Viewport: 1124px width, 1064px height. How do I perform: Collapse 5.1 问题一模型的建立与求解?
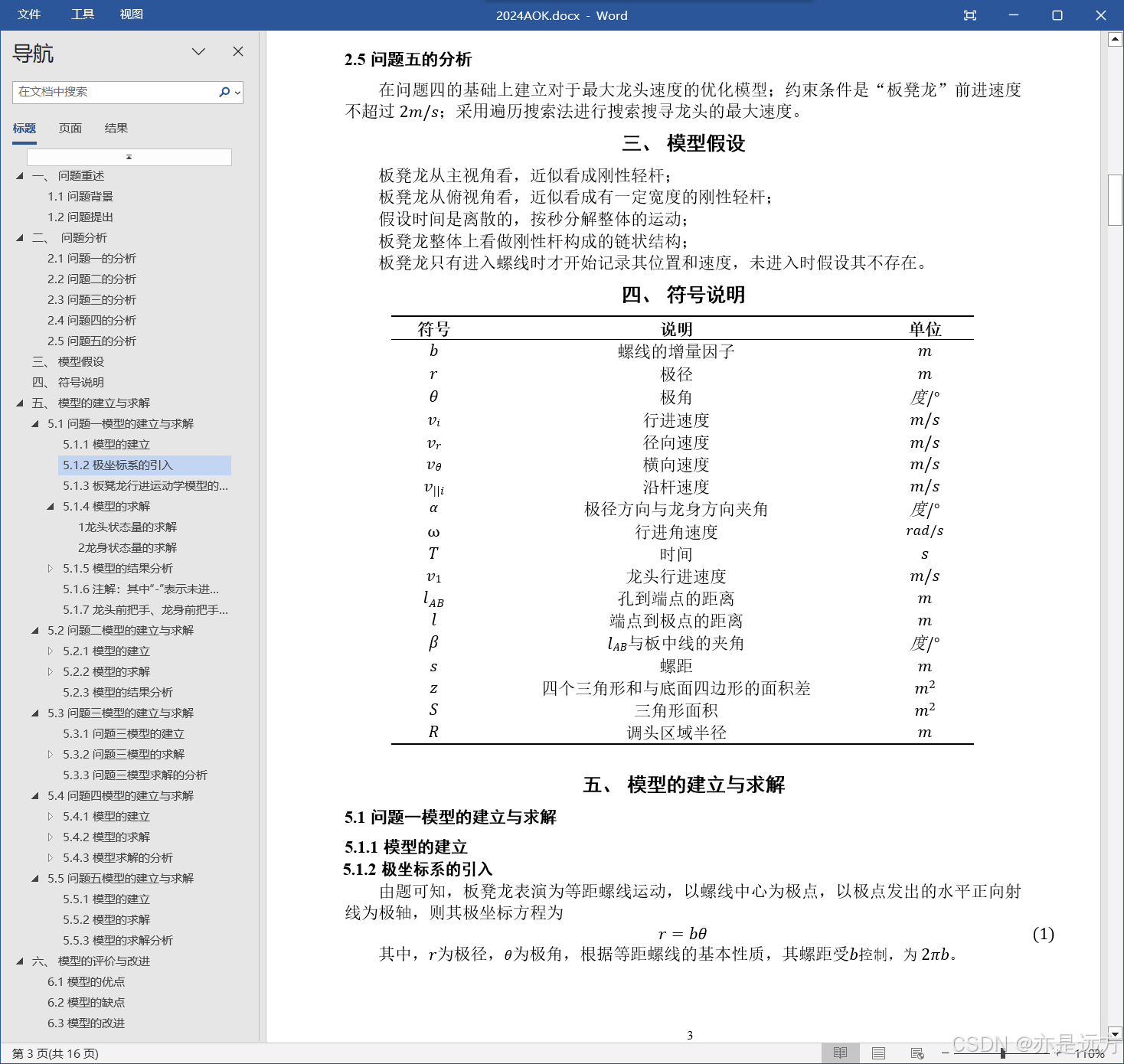35,424
